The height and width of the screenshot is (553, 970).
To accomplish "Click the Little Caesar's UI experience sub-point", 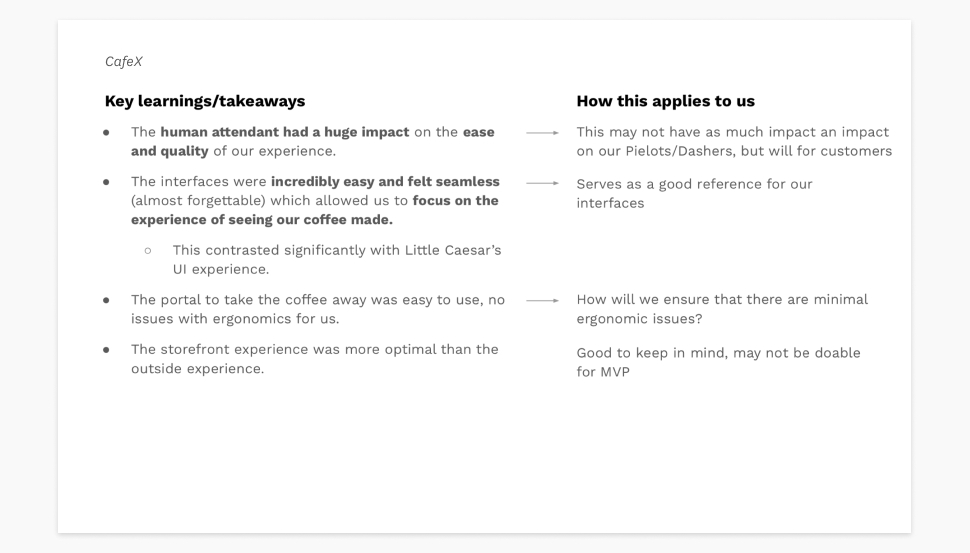I will point(336,259).
